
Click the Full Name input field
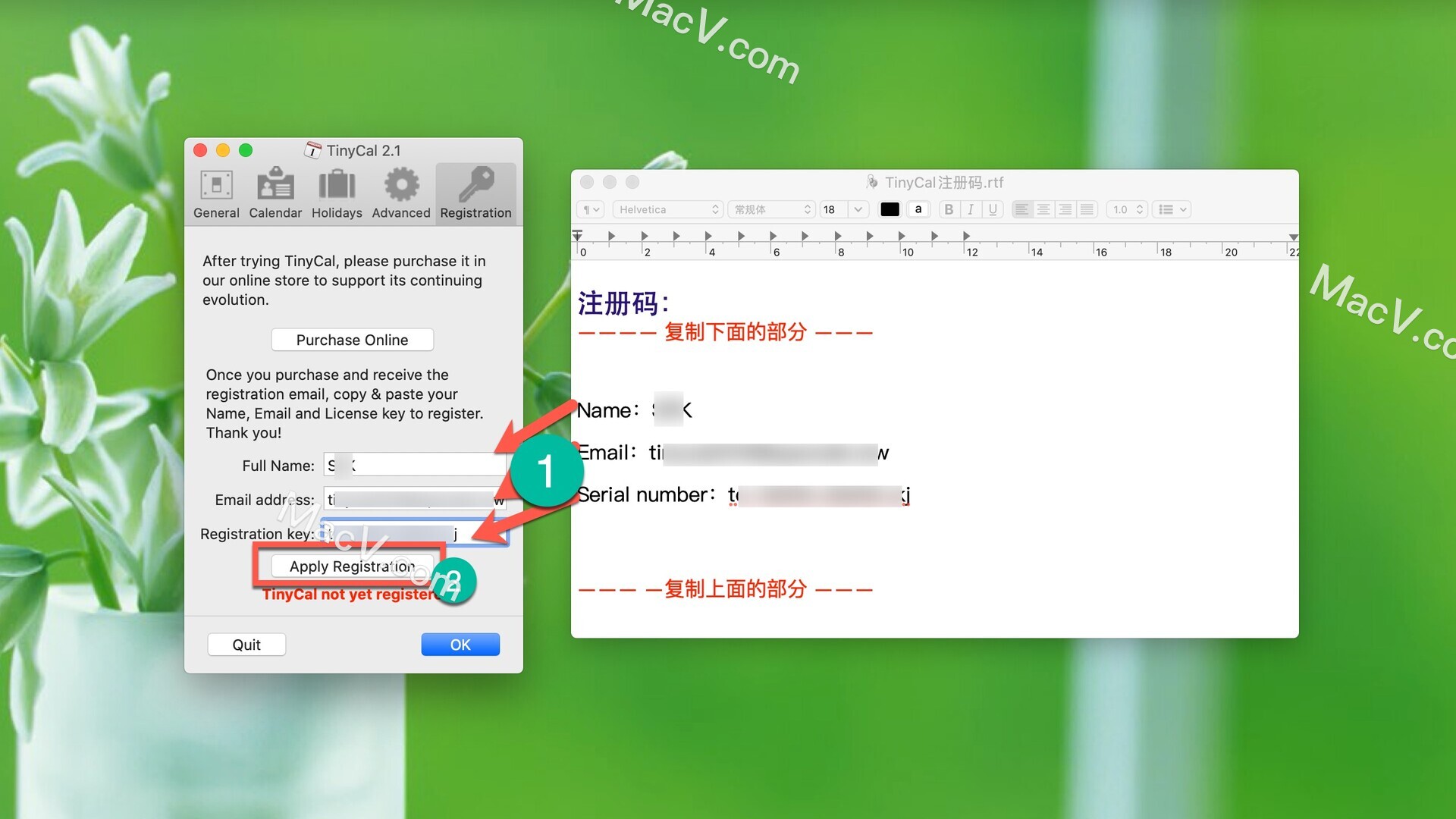[414, 465]
